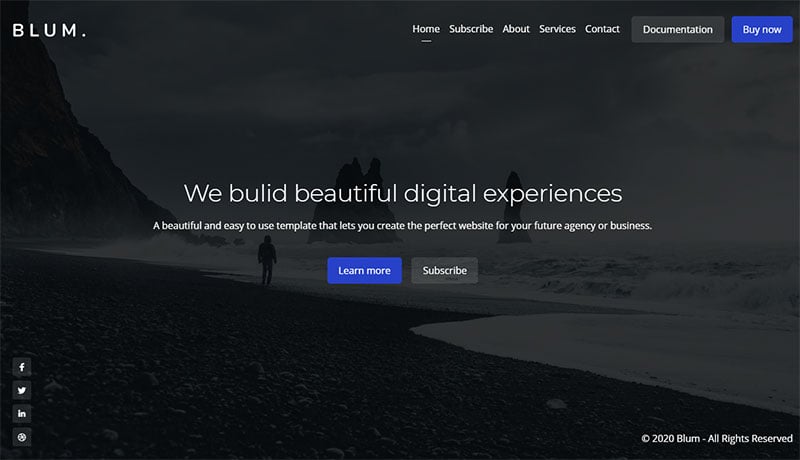Open the About nav link
Viewport: 800px width, 460px height.
(516, 29)
